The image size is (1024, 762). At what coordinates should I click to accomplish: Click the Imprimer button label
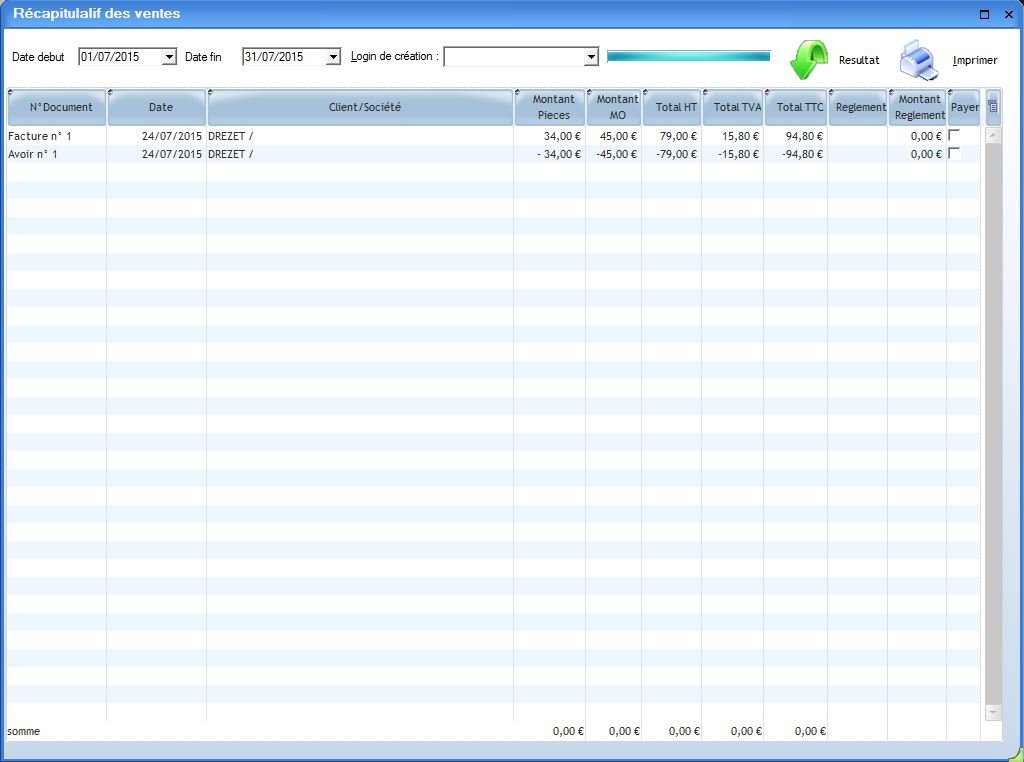pos(975,60)
